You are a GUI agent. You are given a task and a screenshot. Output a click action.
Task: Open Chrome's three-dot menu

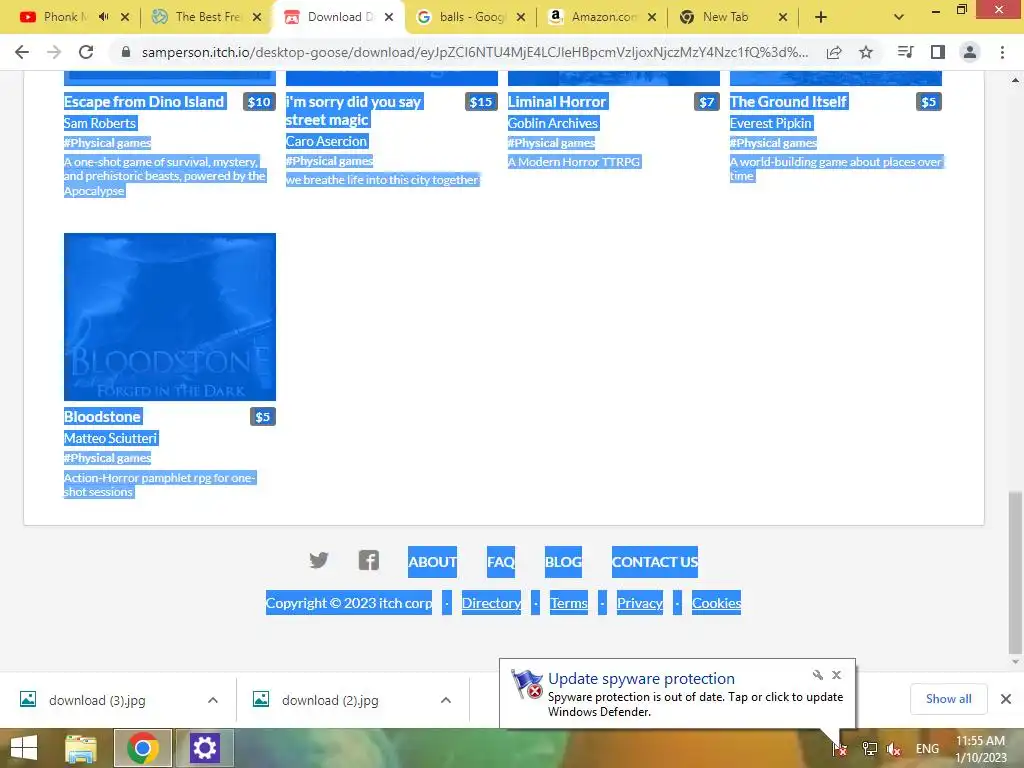[1002, 52]
